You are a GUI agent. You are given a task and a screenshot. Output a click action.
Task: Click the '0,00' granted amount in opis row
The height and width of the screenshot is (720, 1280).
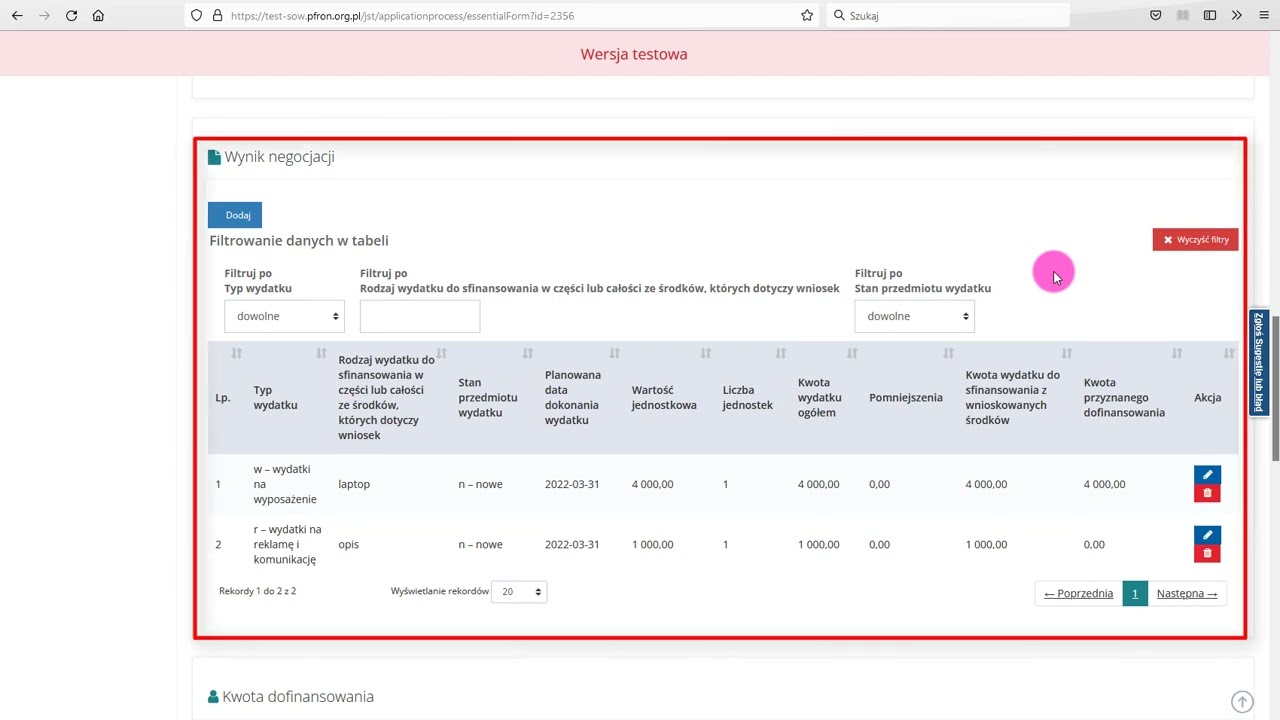click(x=1094, y=544)
